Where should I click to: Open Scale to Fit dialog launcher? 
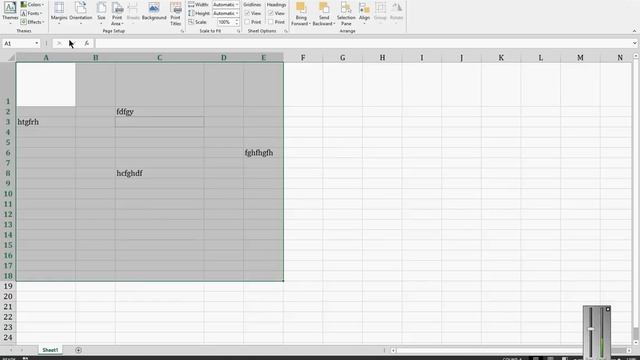tap(238, 31)
